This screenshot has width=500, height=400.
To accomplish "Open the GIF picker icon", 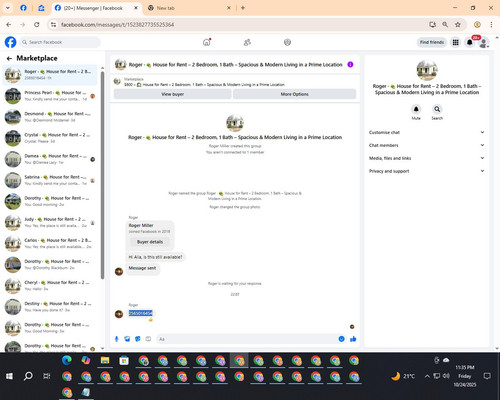I will pos(148,339).
